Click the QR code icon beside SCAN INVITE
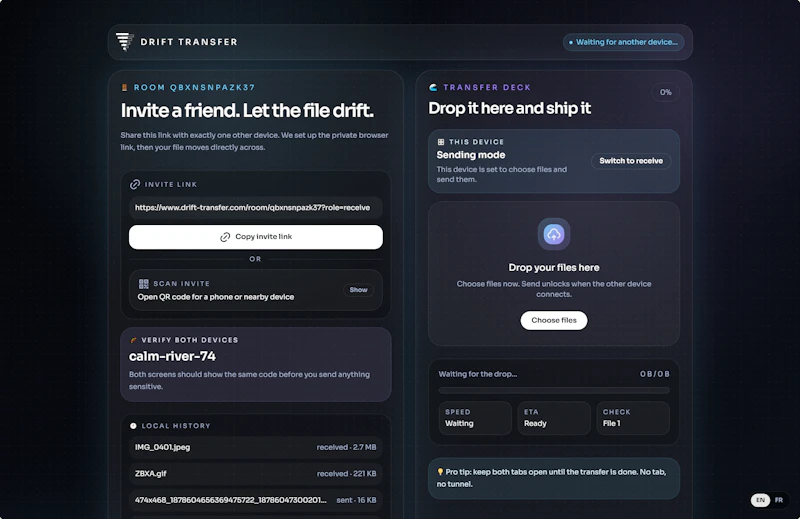This screenshot has width=800, height=519. (144, 284)
